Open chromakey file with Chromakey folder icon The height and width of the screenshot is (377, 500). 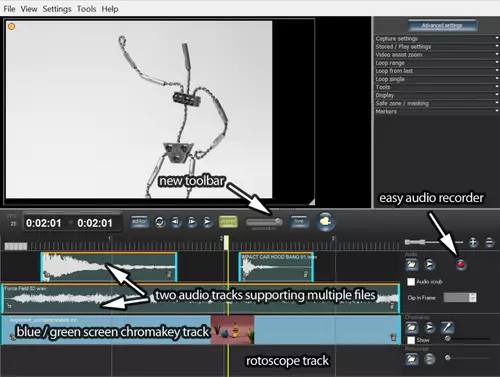(x=412, y=328)
